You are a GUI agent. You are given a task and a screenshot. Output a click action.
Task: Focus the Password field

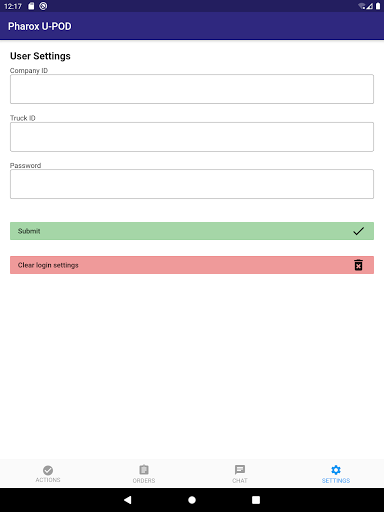[192, 184]
